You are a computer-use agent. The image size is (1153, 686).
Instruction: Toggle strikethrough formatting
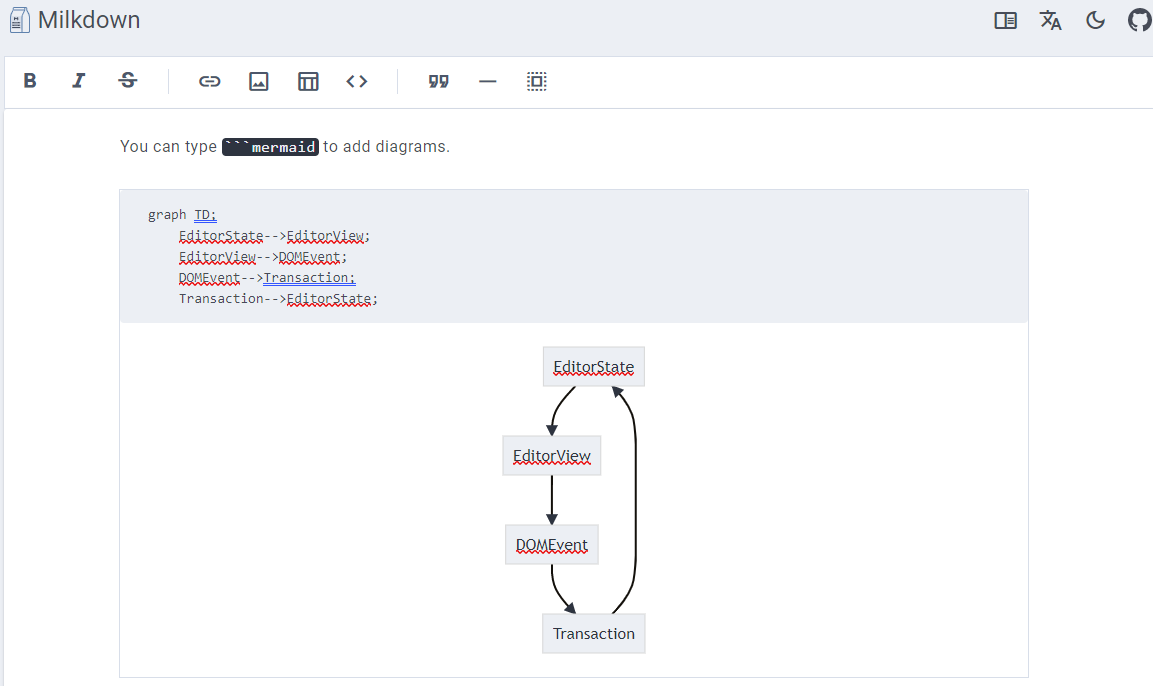[128, 80]
